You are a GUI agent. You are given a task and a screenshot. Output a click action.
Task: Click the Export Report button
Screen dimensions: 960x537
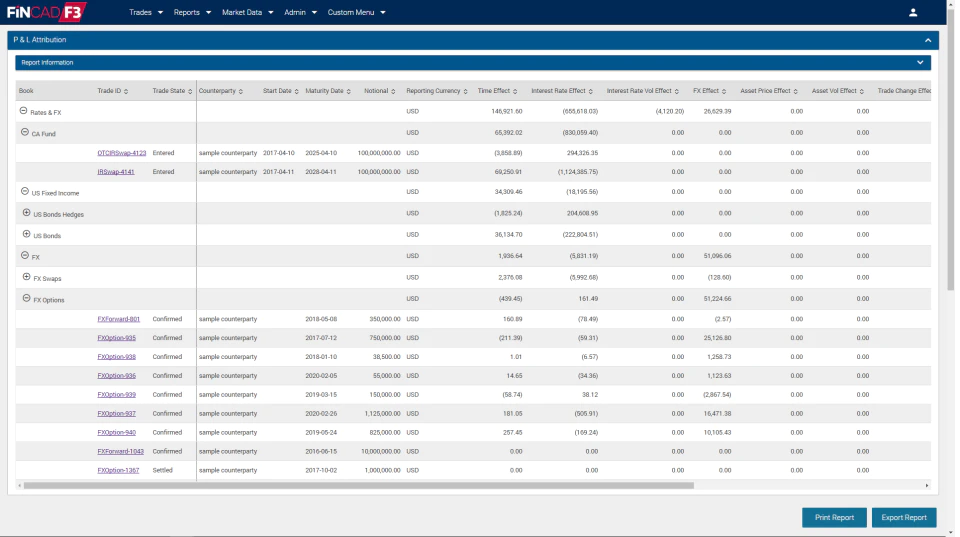(904, 517)
